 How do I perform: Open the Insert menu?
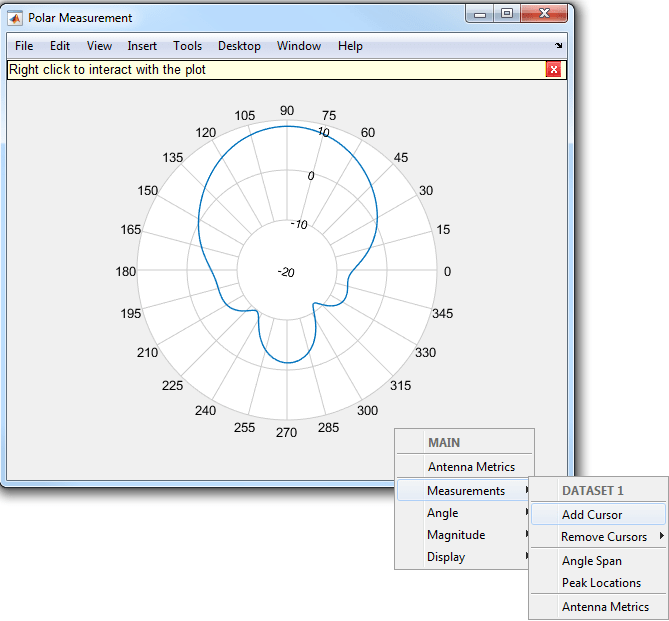pyautogui.click(x=142, y=46)
